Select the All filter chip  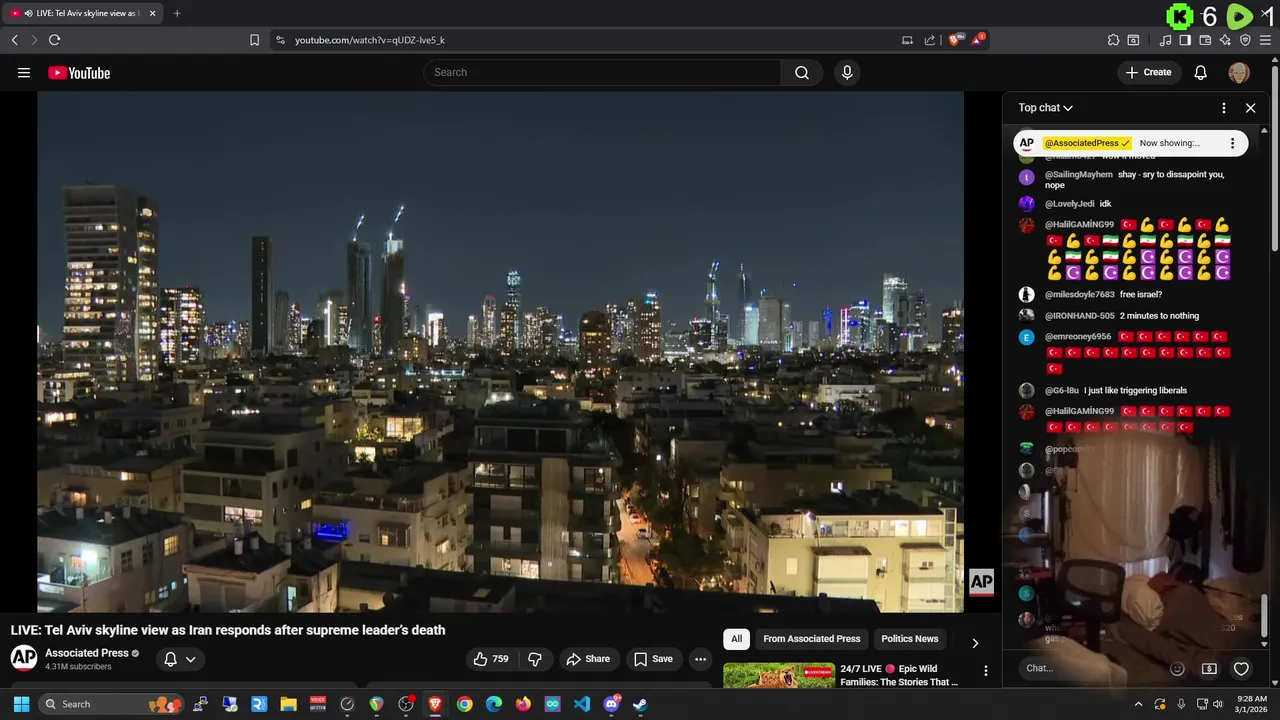[736, 639]
